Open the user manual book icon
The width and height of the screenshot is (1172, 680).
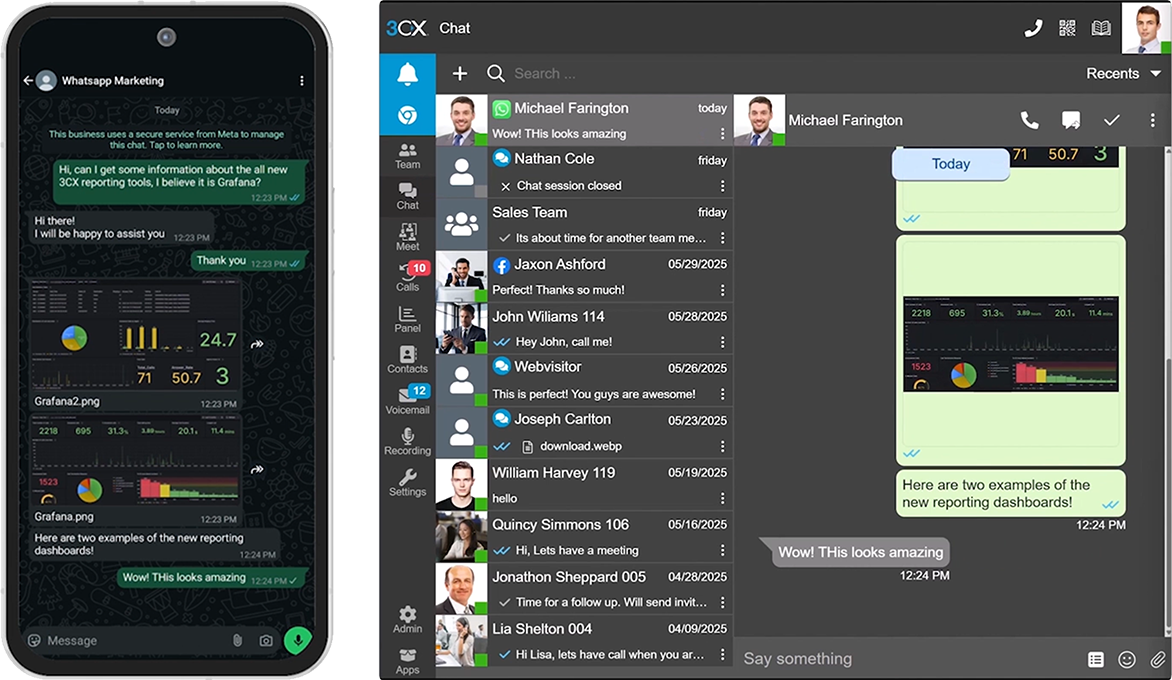[x=1101, y=28]
